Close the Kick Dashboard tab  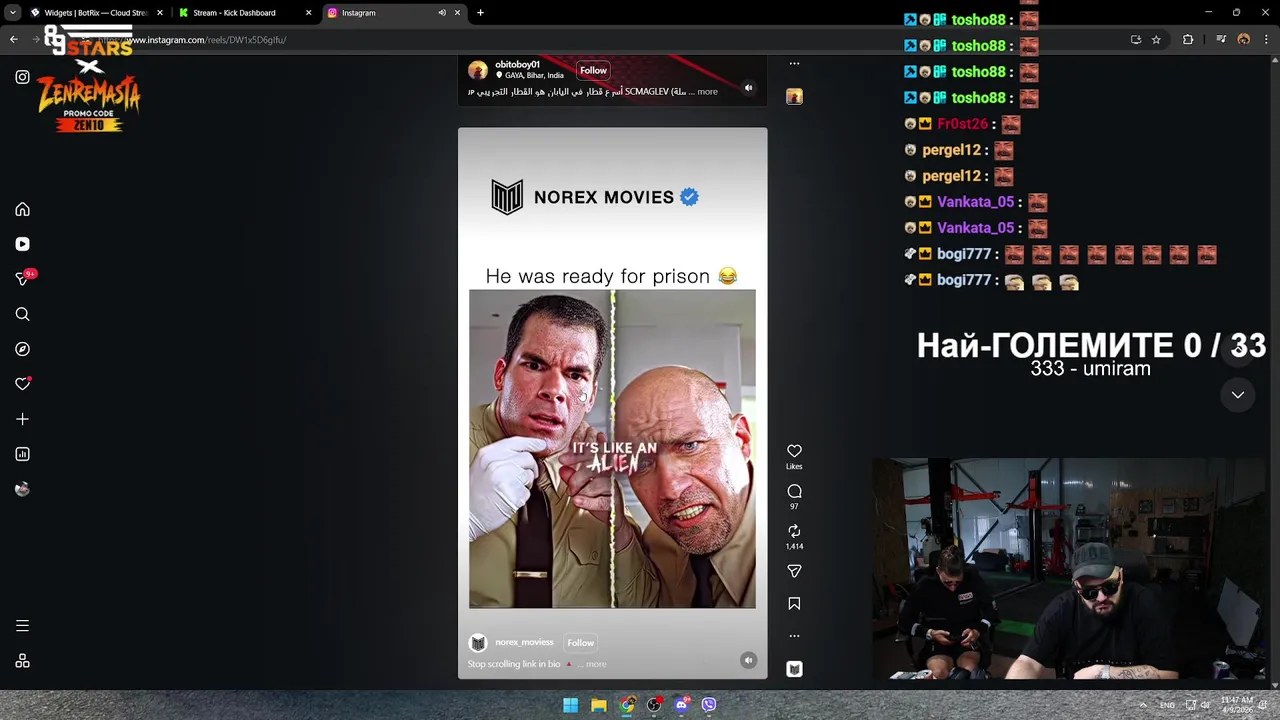coord(308,13)
